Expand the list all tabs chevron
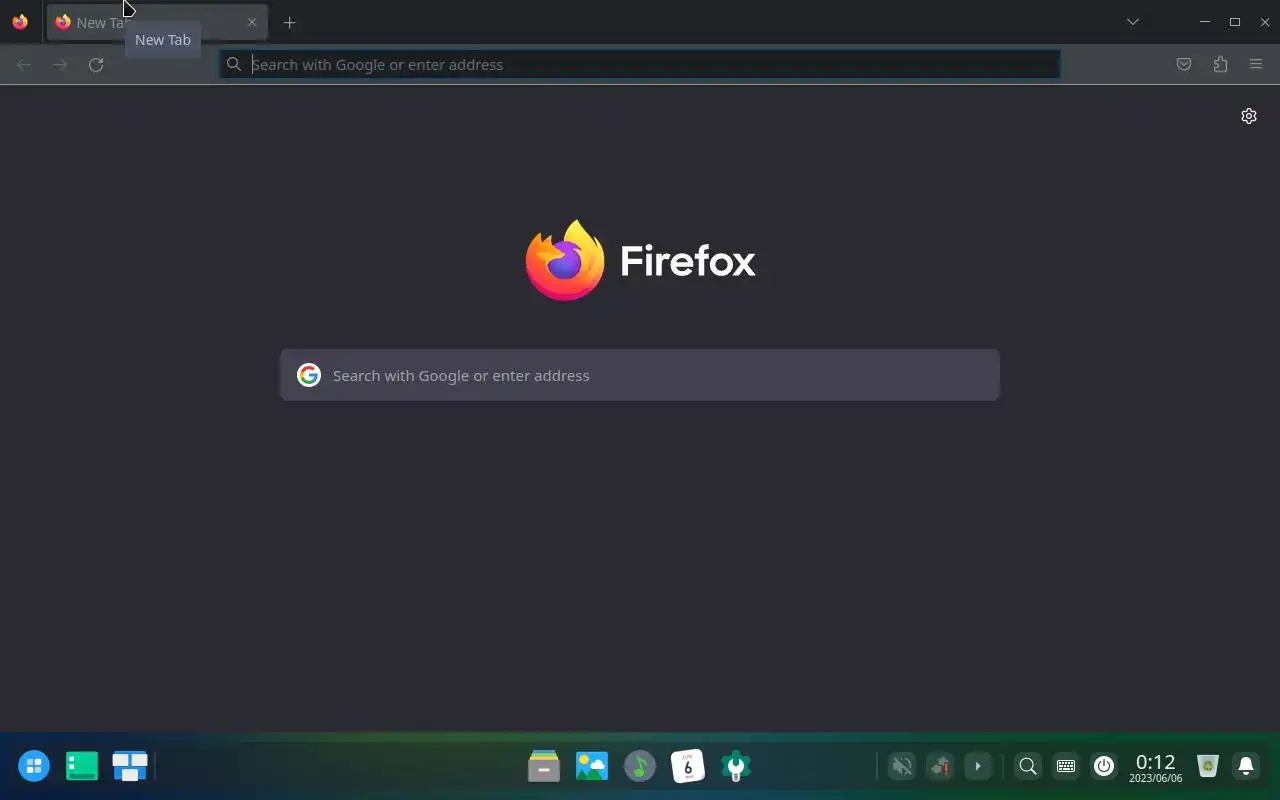 click(1132, 22)
